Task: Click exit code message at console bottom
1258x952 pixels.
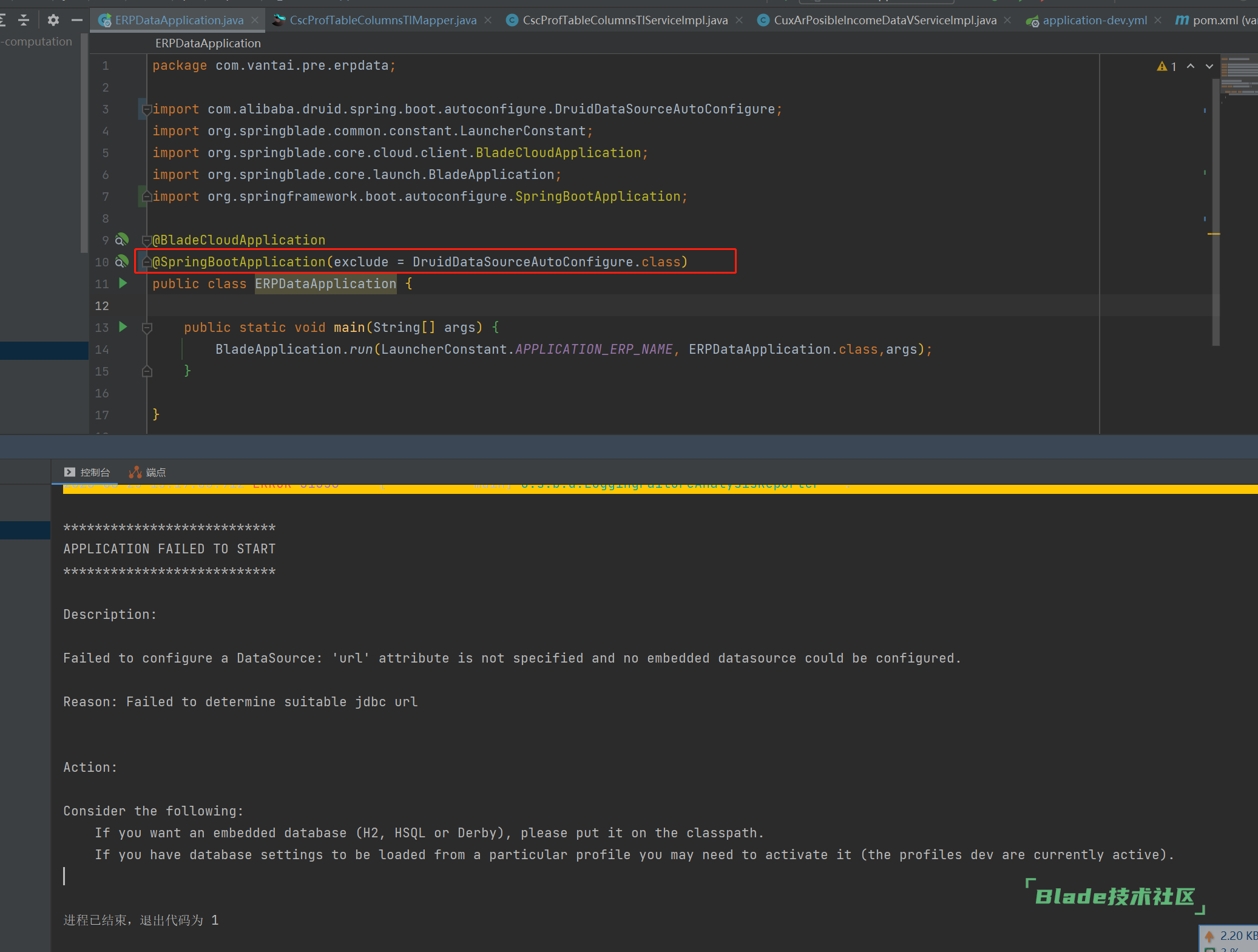Action: pyautogui.click(x=141, y=920)
